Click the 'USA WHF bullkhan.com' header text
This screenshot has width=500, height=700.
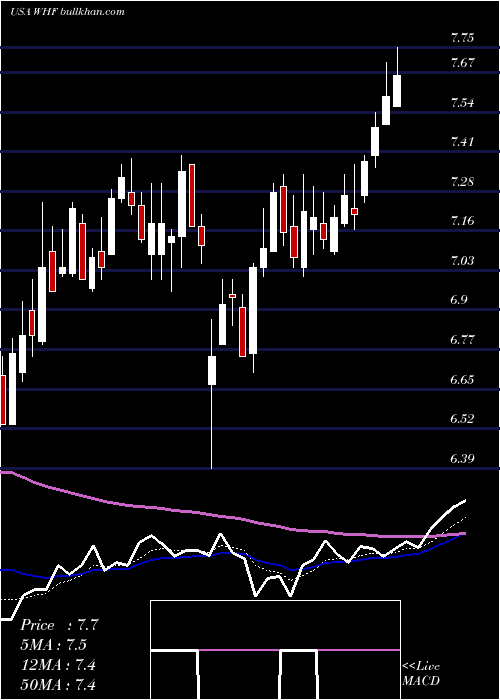click(67, 12)
